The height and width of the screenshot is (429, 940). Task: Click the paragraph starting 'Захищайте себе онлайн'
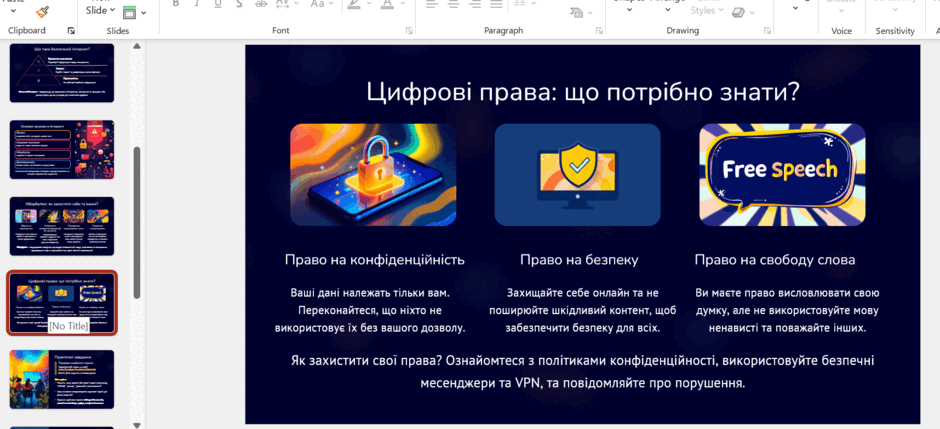(583, 311)
